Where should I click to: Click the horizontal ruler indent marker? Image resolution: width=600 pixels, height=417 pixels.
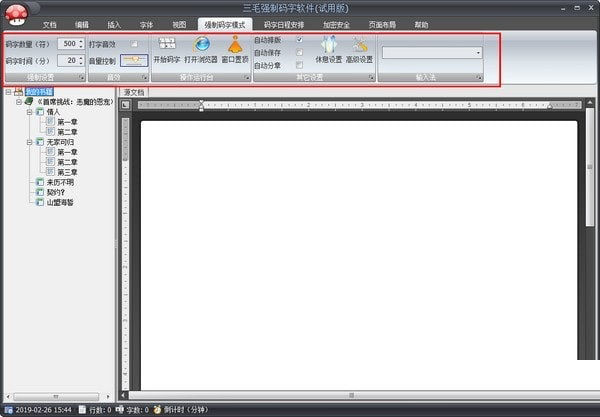click(201, 104)
